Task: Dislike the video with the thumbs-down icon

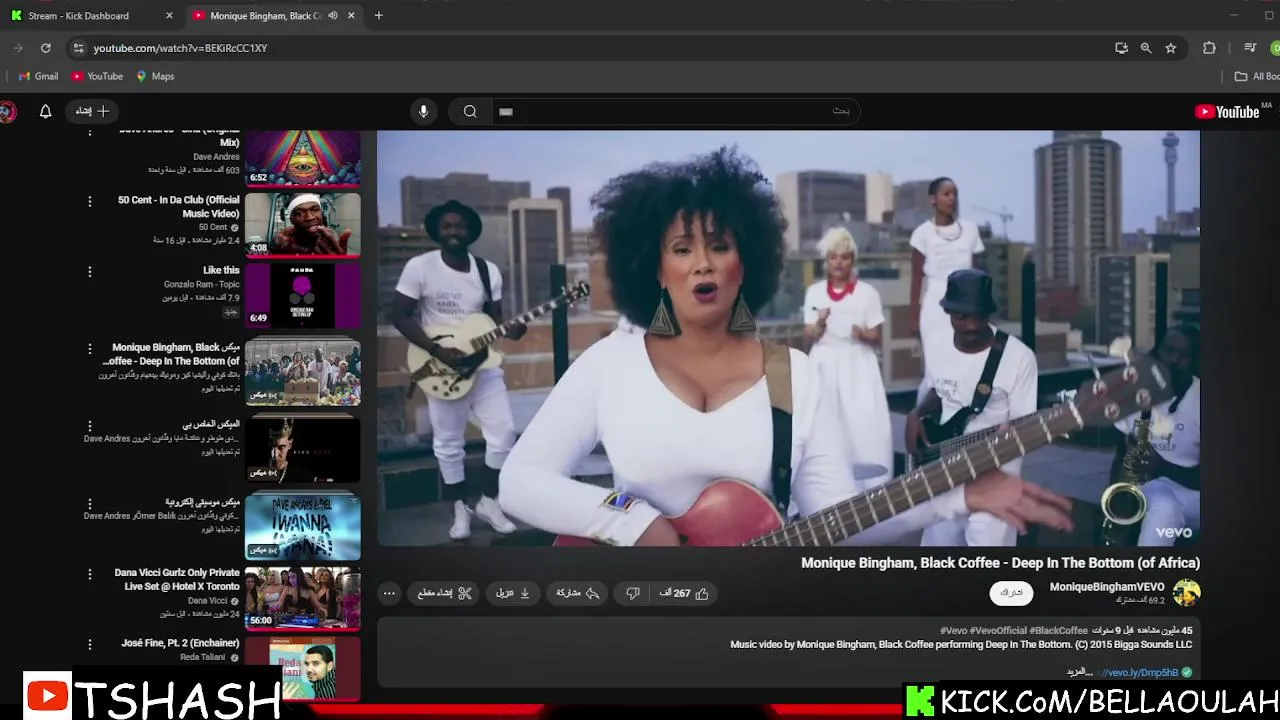Action: pos(632,593)
